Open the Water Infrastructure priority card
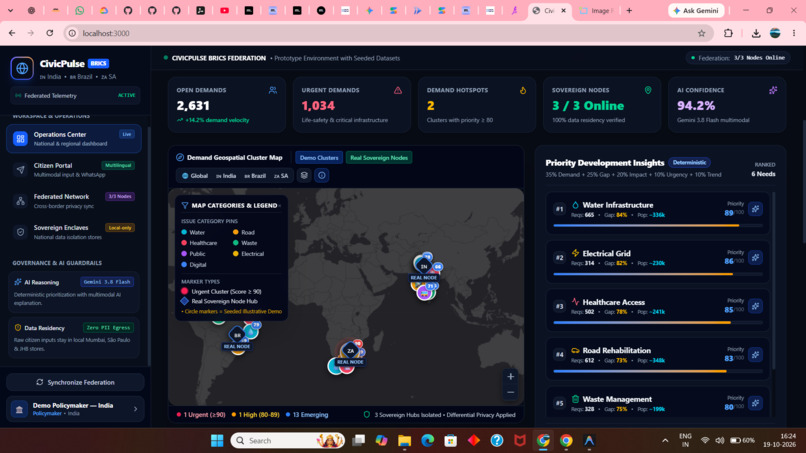Image resolution: width=806 pixels, height=453 pixels. [x=657, y=212]
